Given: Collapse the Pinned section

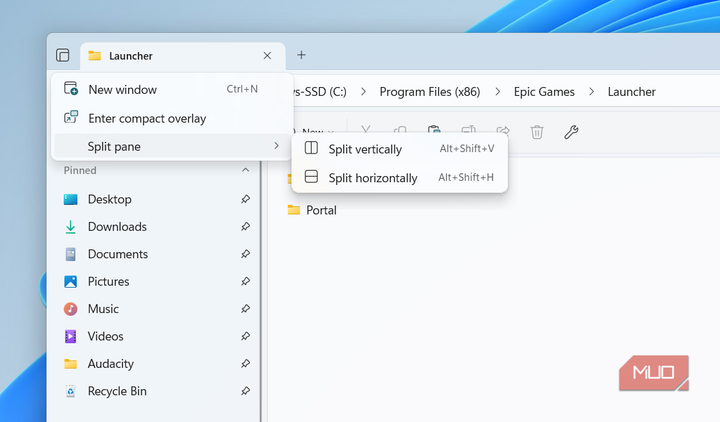Looking at the screenshot, I should 245,170.
